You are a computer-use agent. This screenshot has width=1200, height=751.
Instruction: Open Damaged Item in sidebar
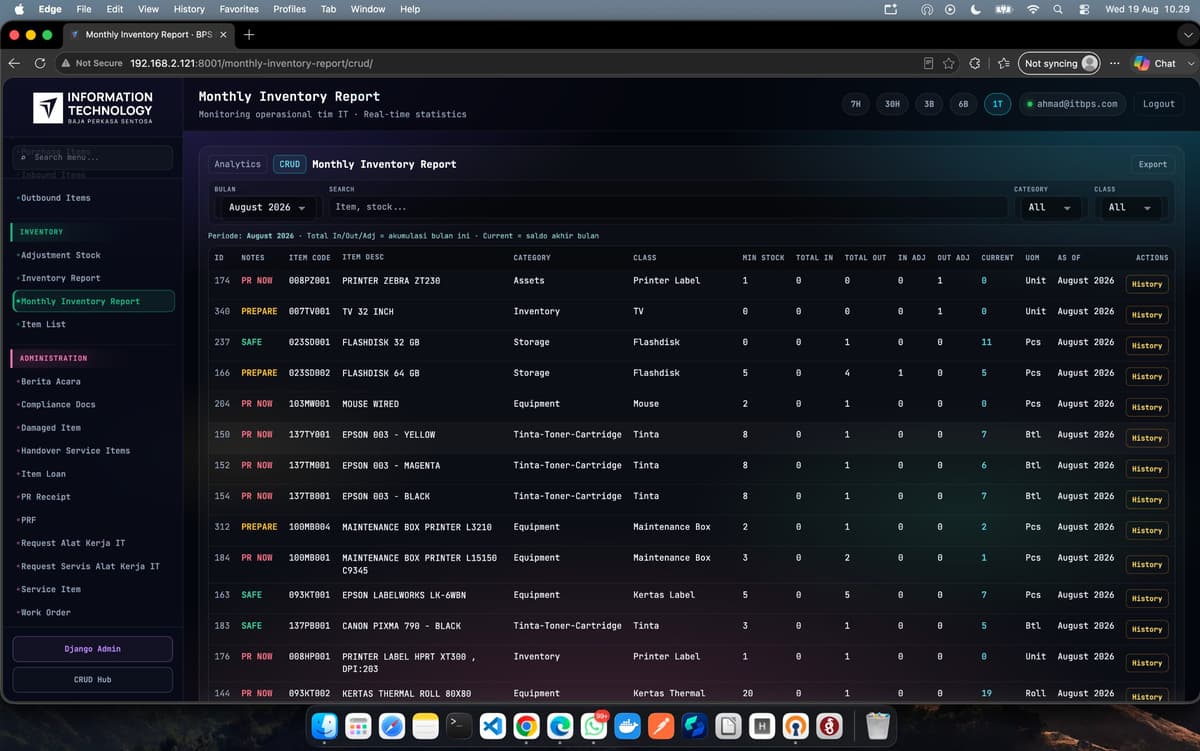51,427
